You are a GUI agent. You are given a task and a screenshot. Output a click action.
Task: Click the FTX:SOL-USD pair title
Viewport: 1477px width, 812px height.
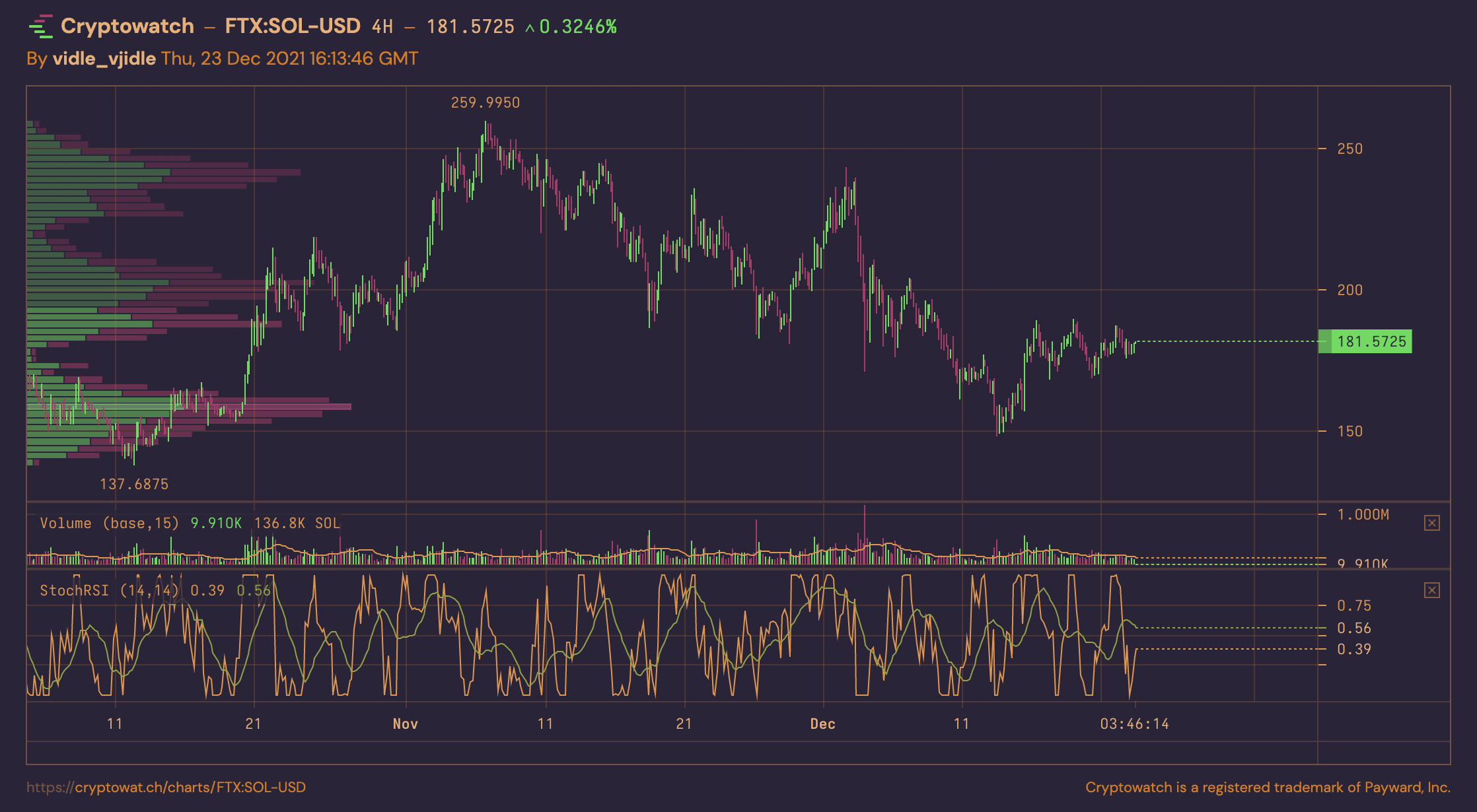pyautogui.click(x=293, y=26)
